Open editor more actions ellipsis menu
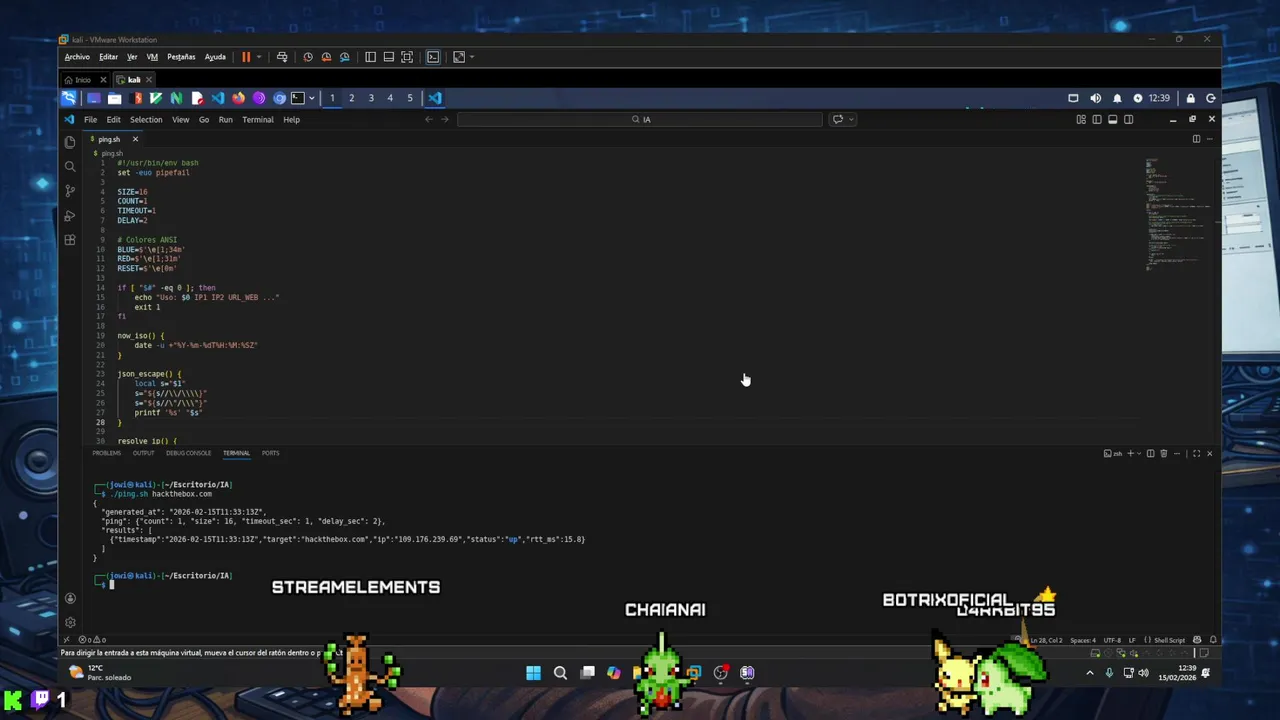The image size is (1280, 720). click(x=1210, y=139)
